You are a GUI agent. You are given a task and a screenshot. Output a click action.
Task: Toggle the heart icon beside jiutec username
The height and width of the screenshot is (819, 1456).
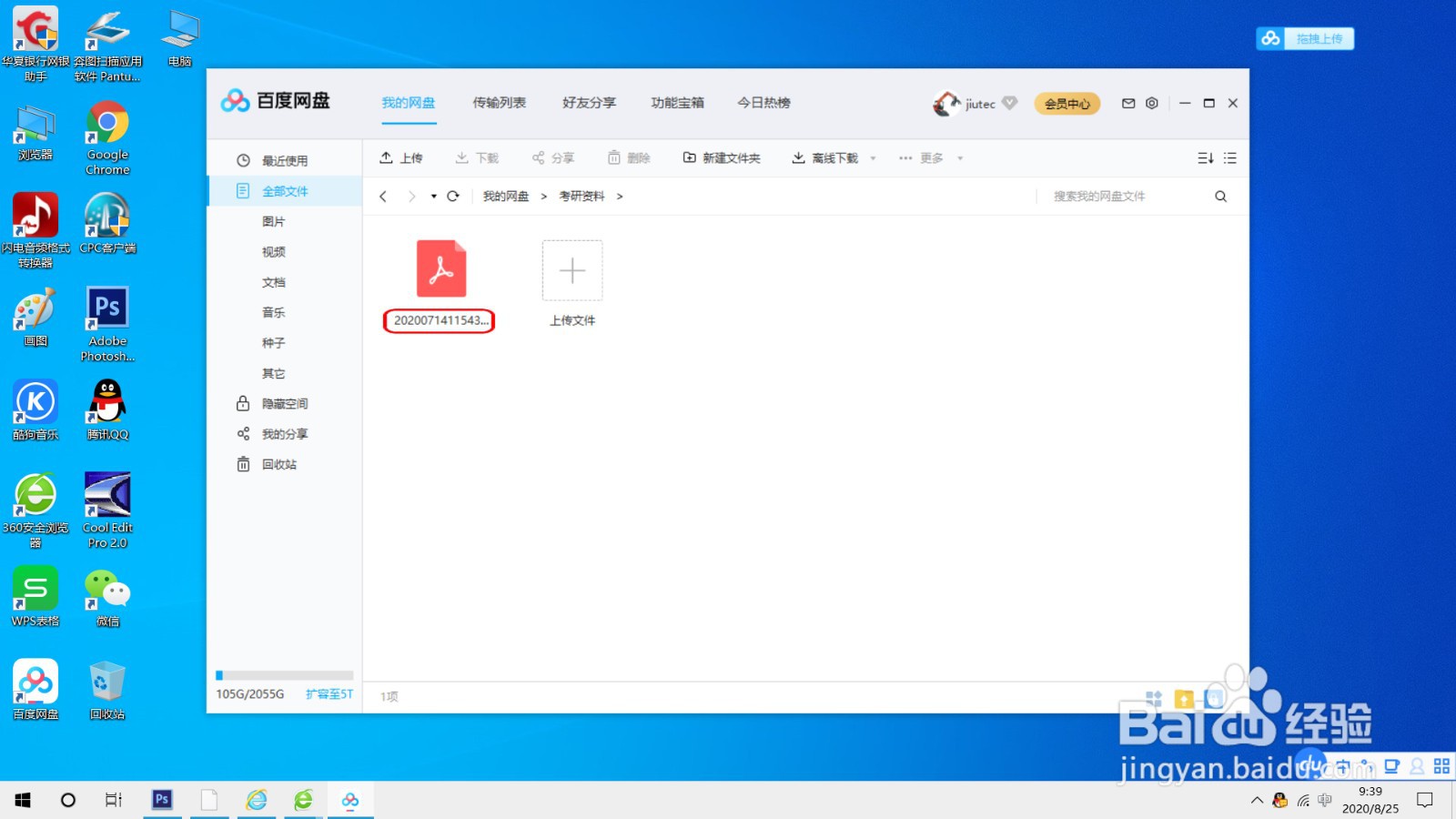point(1008,104)
